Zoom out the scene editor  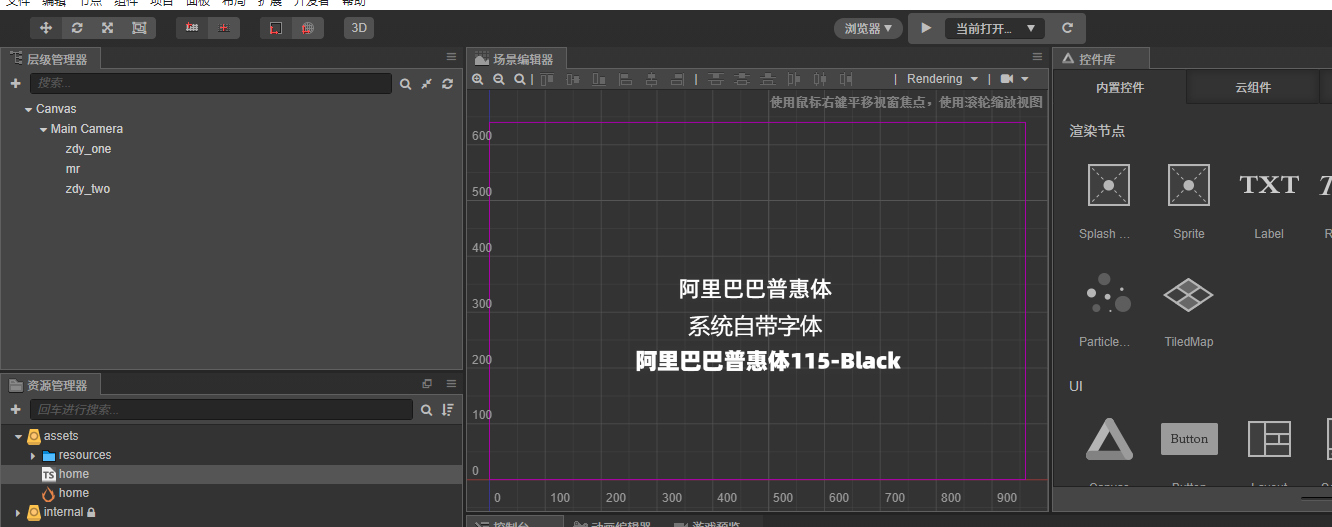coord(499,79)
